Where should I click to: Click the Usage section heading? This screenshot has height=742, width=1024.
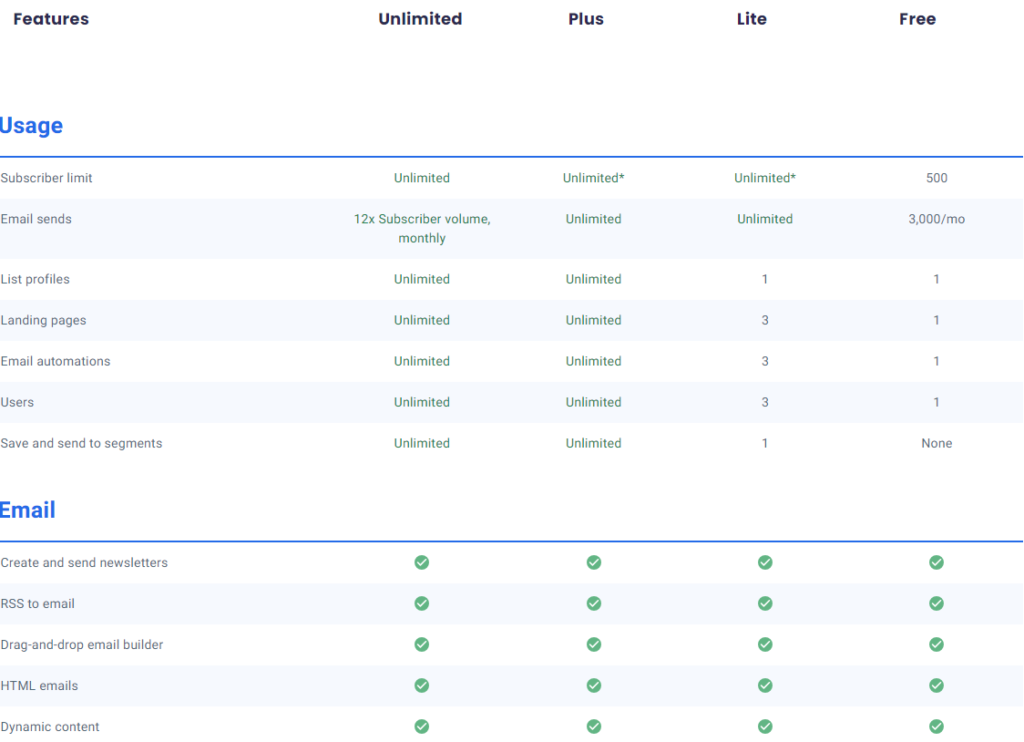(x=31, y=125)
